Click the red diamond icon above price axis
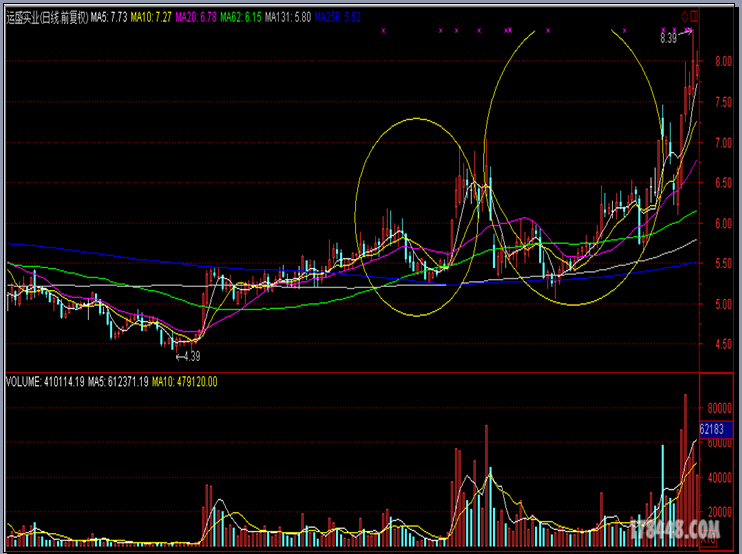The width and height of the screenshot is (742, 554). [685, 17]
